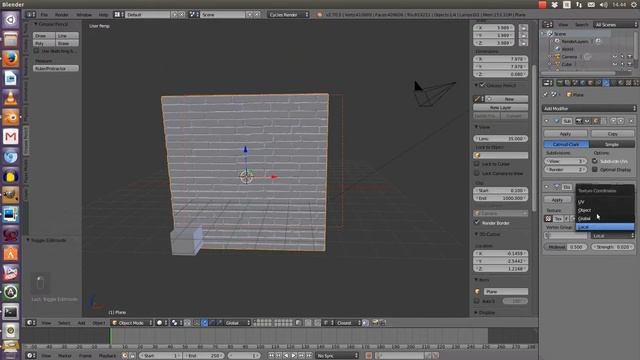The height and width of the screenshot is (360, 640).
Task: Collapse the Subsurf modifier panel triangle
Action: coord(547,121)
